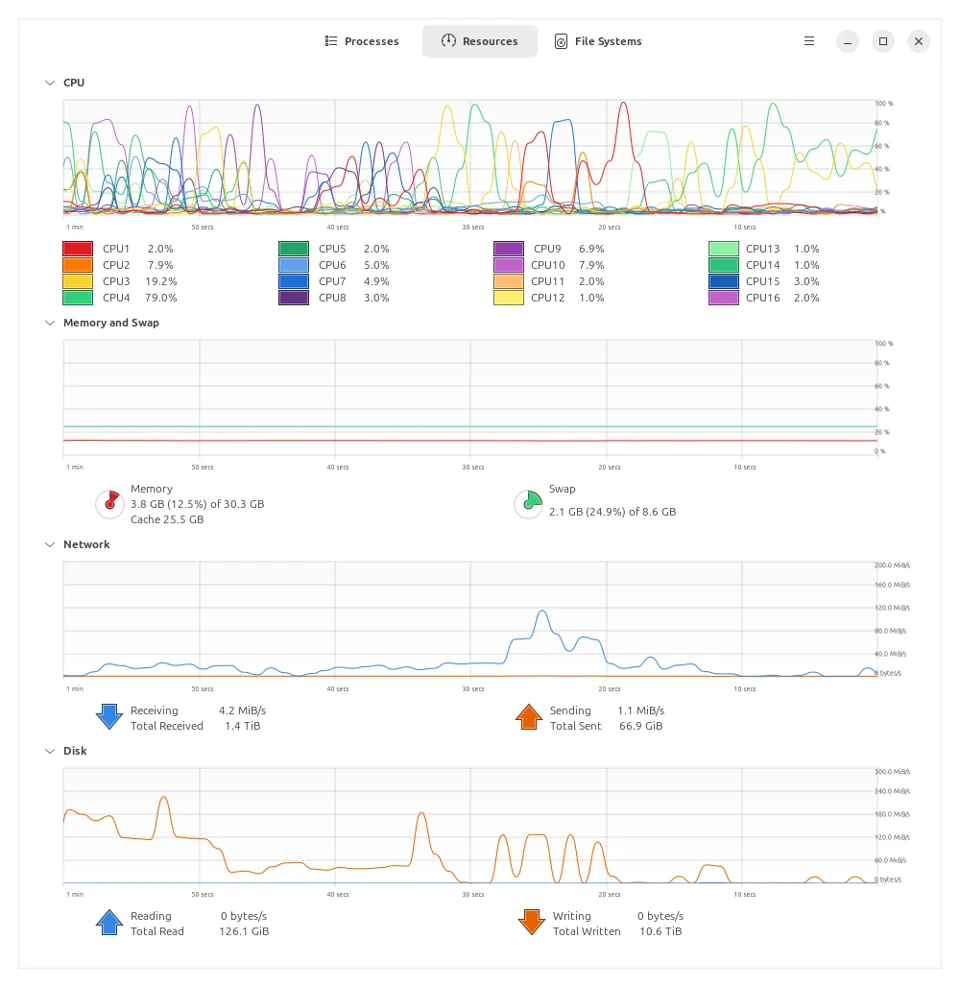Click the Memory usage pie chart icon
Image resolution: width=960 pixels, height=987 pixels.
(x=110, y=504)
